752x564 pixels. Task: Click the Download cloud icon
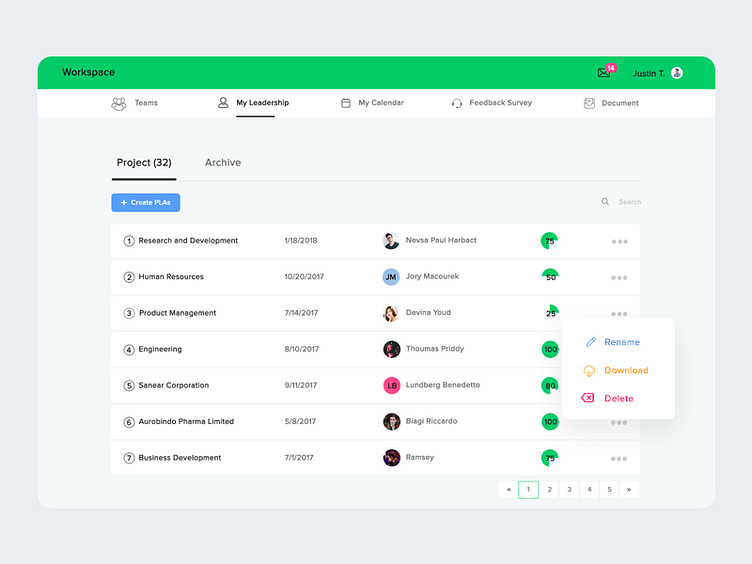589,370
